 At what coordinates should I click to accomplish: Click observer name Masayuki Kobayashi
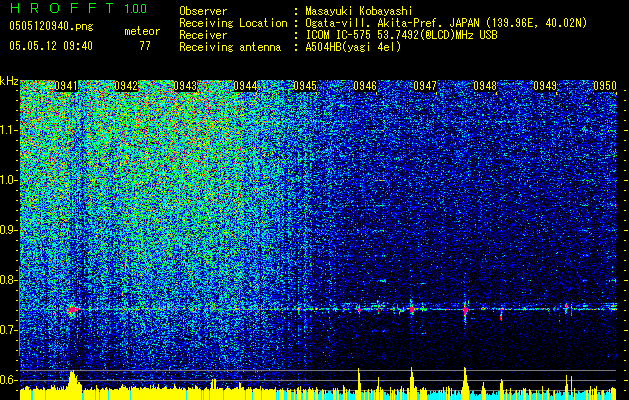pyautogui.click(x=359, y=11)
